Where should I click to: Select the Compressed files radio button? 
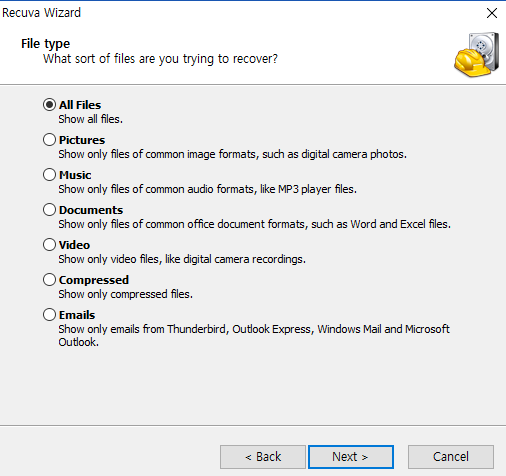49,280
